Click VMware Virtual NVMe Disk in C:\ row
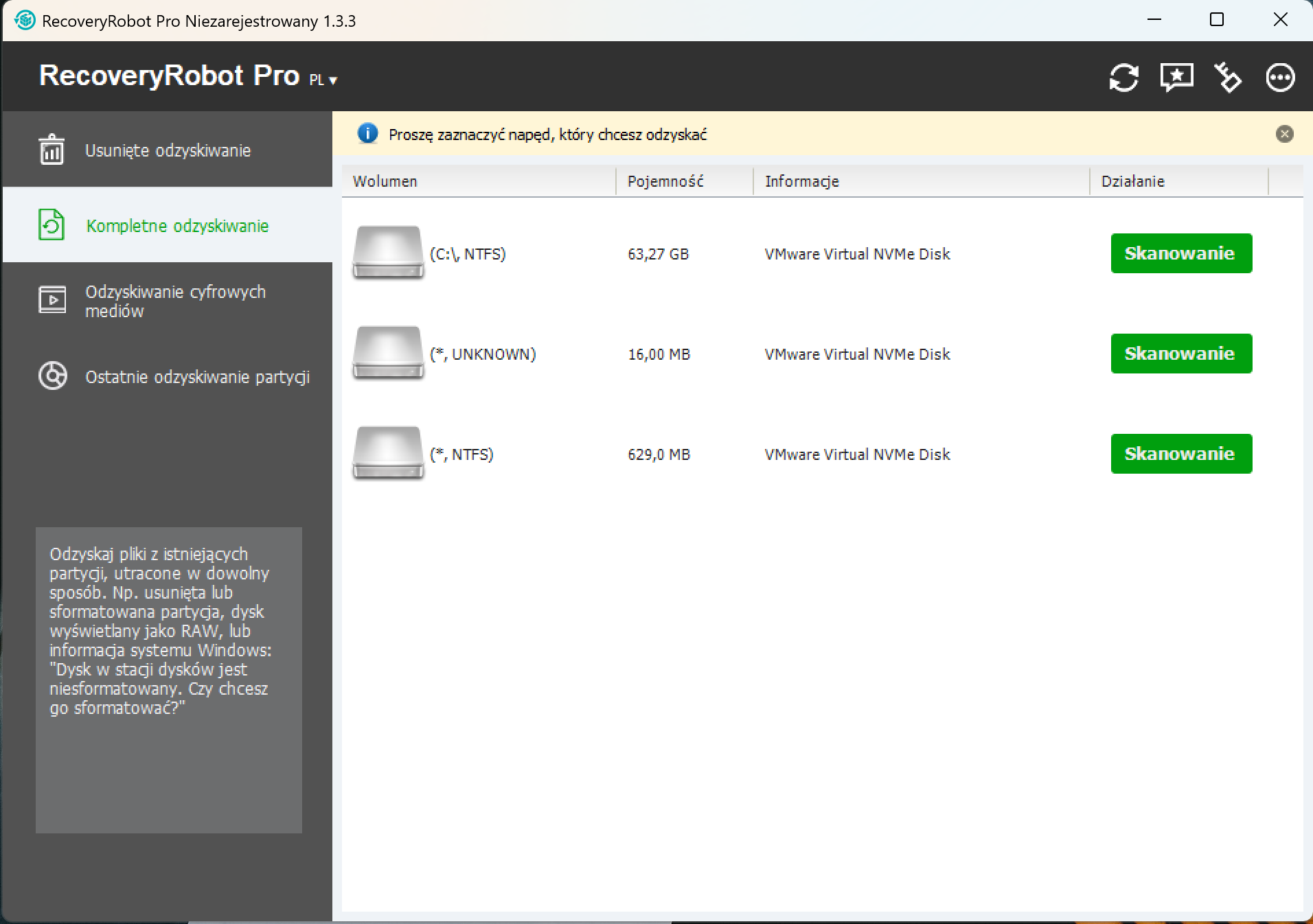Screen dimensions: 1313x924 [x=857, y=254]
